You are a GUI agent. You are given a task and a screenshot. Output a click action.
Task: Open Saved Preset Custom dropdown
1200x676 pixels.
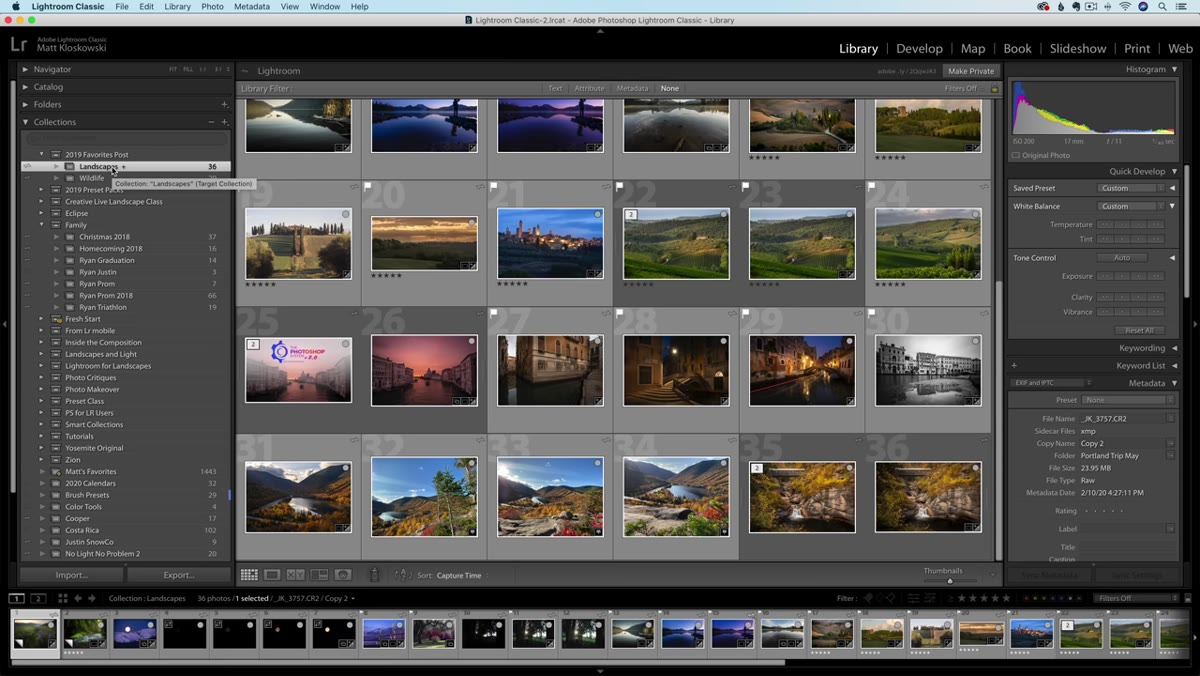(1131, 188)
